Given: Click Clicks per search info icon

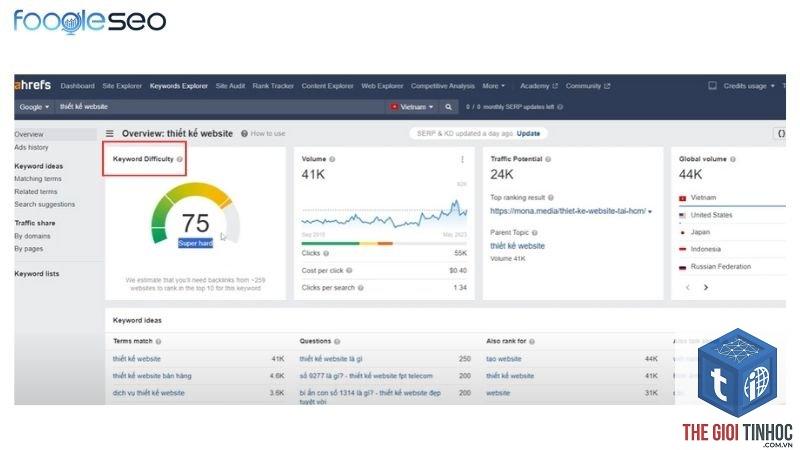Looking at the screenshot, I should point(361,288).
